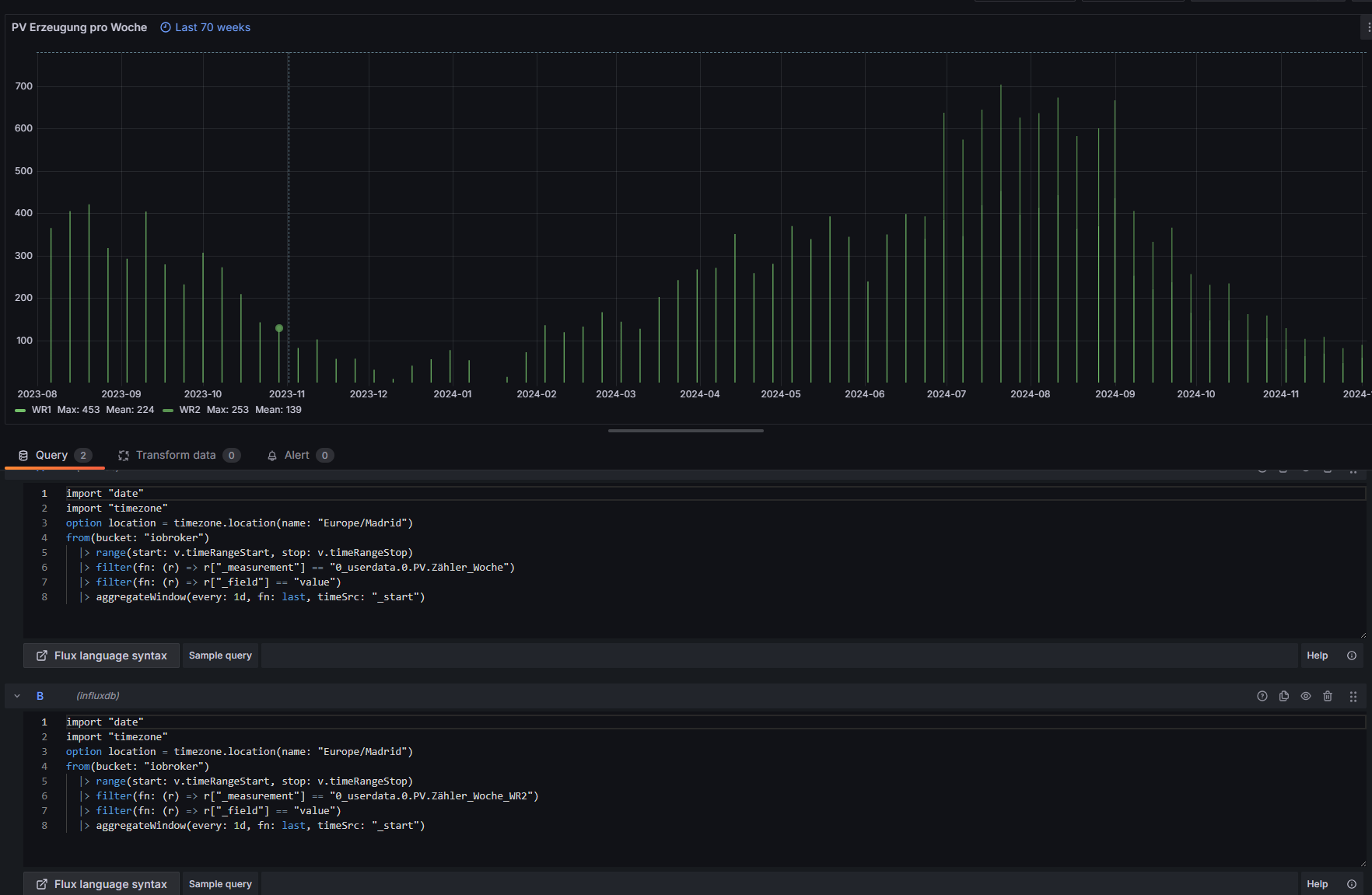Click the 2024-07 x-axis label
This screenshot has height=895, width=1372.
[947, 394]
